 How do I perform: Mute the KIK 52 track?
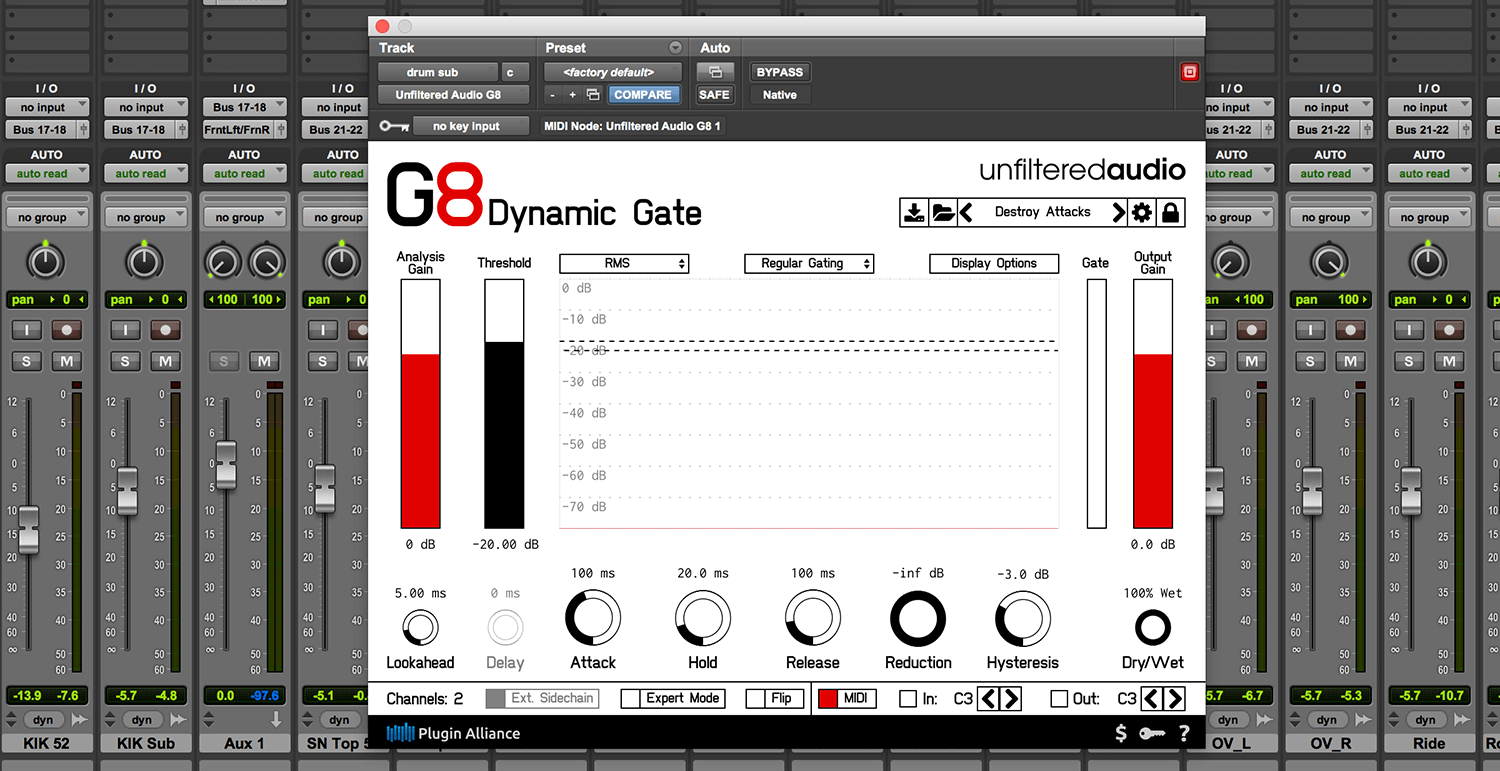point(67,361)
